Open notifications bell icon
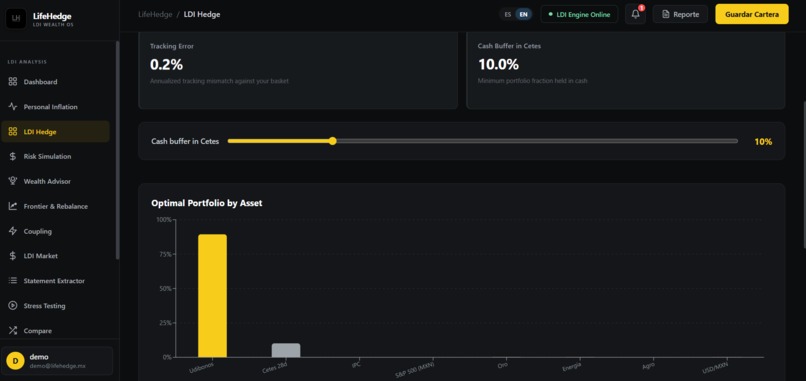This screenshot has height=381, width=806. tap(635, 14)
